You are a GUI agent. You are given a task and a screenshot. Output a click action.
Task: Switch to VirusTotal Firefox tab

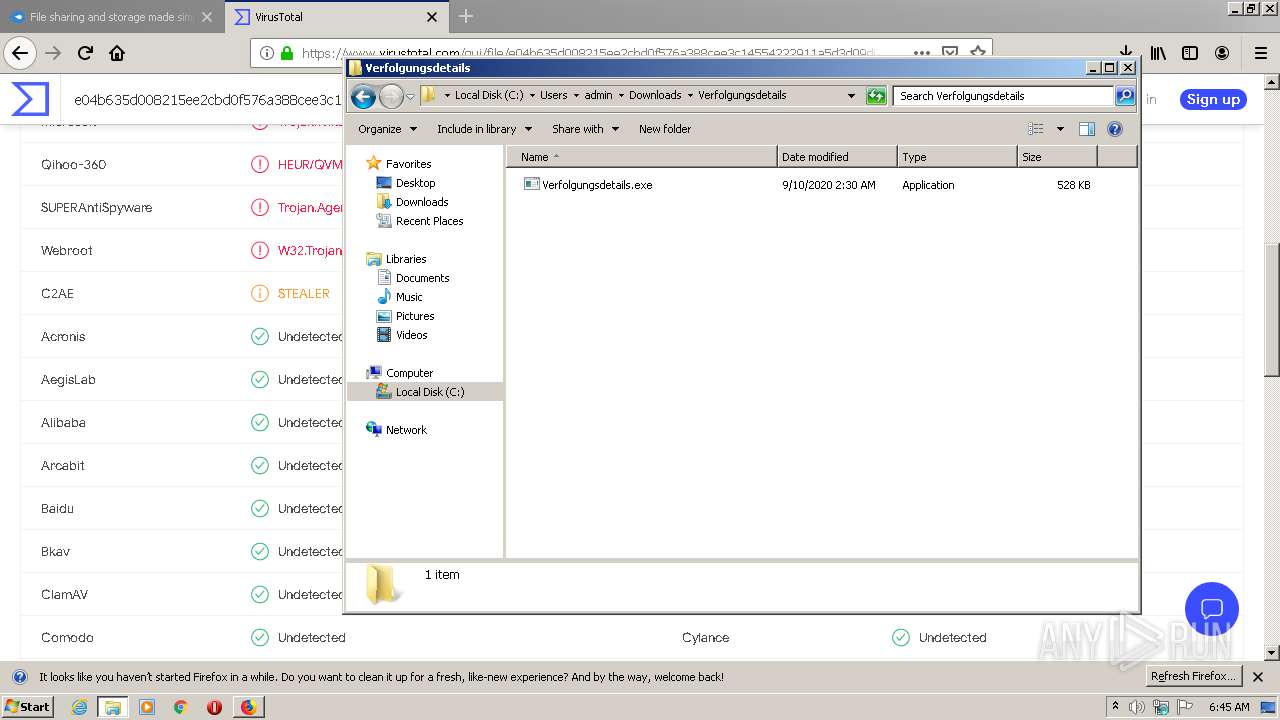(337, 17)
